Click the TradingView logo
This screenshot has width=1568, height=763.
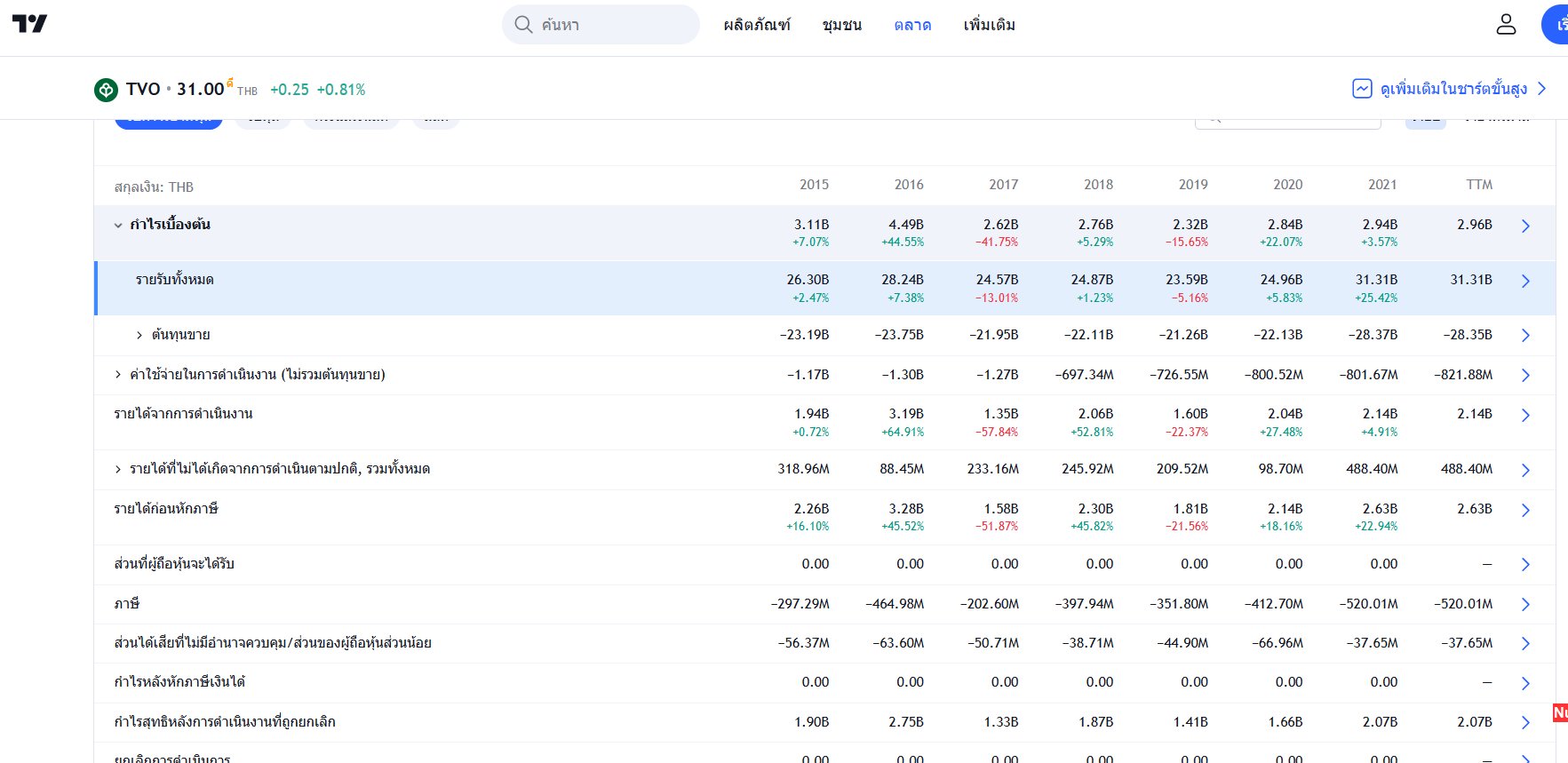[x=29, y=24]
